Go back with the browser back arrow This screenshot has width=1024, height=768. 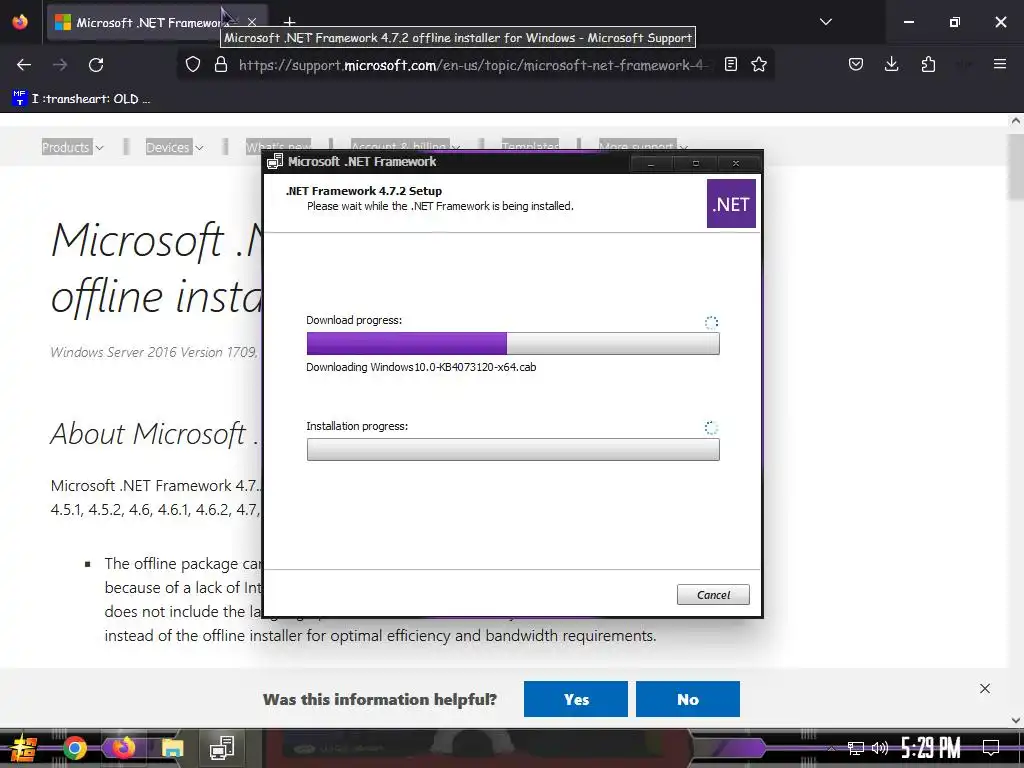[24, 65]
